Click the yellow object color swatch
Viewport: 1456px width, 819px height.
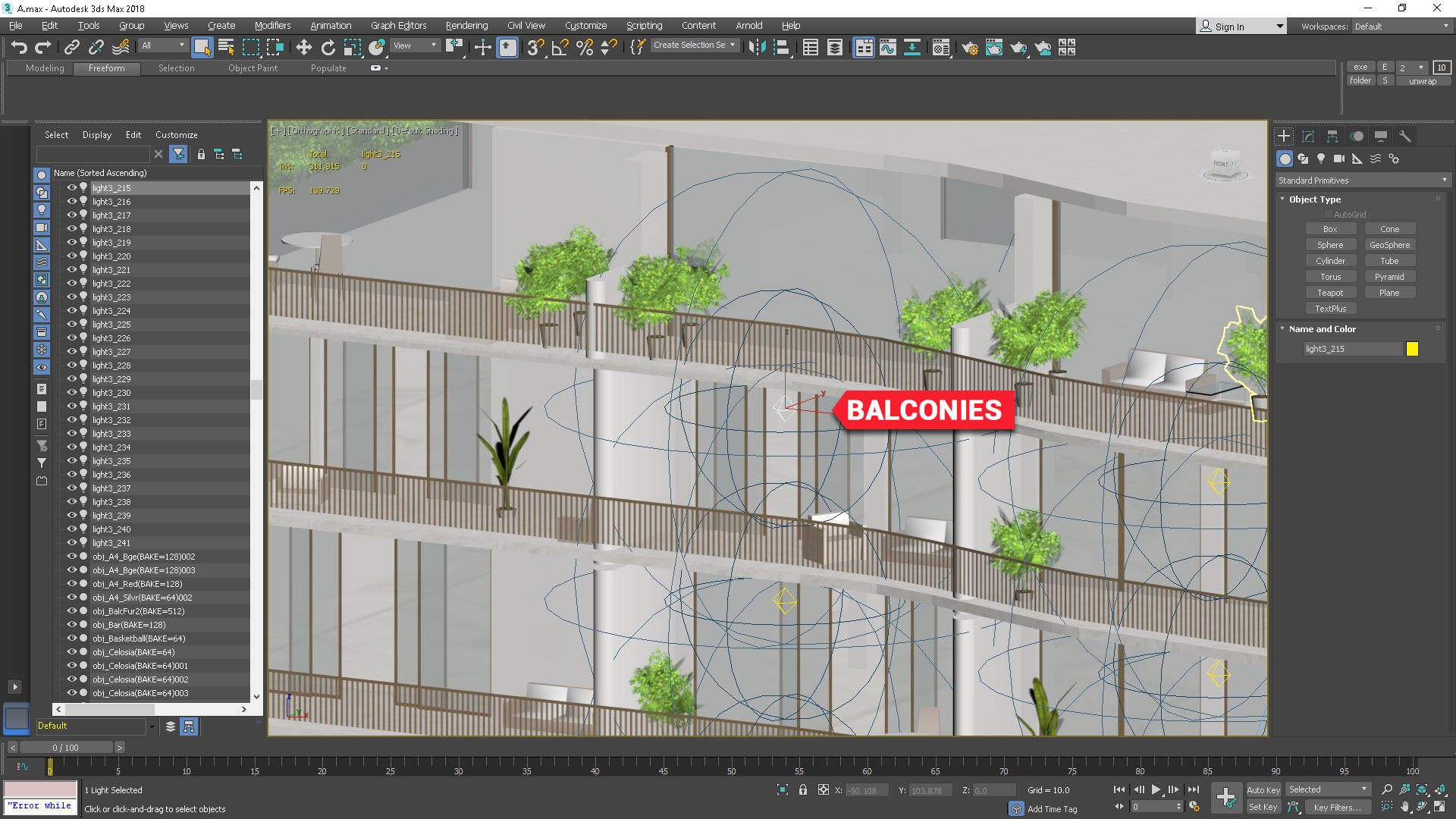coord(1412,349)
